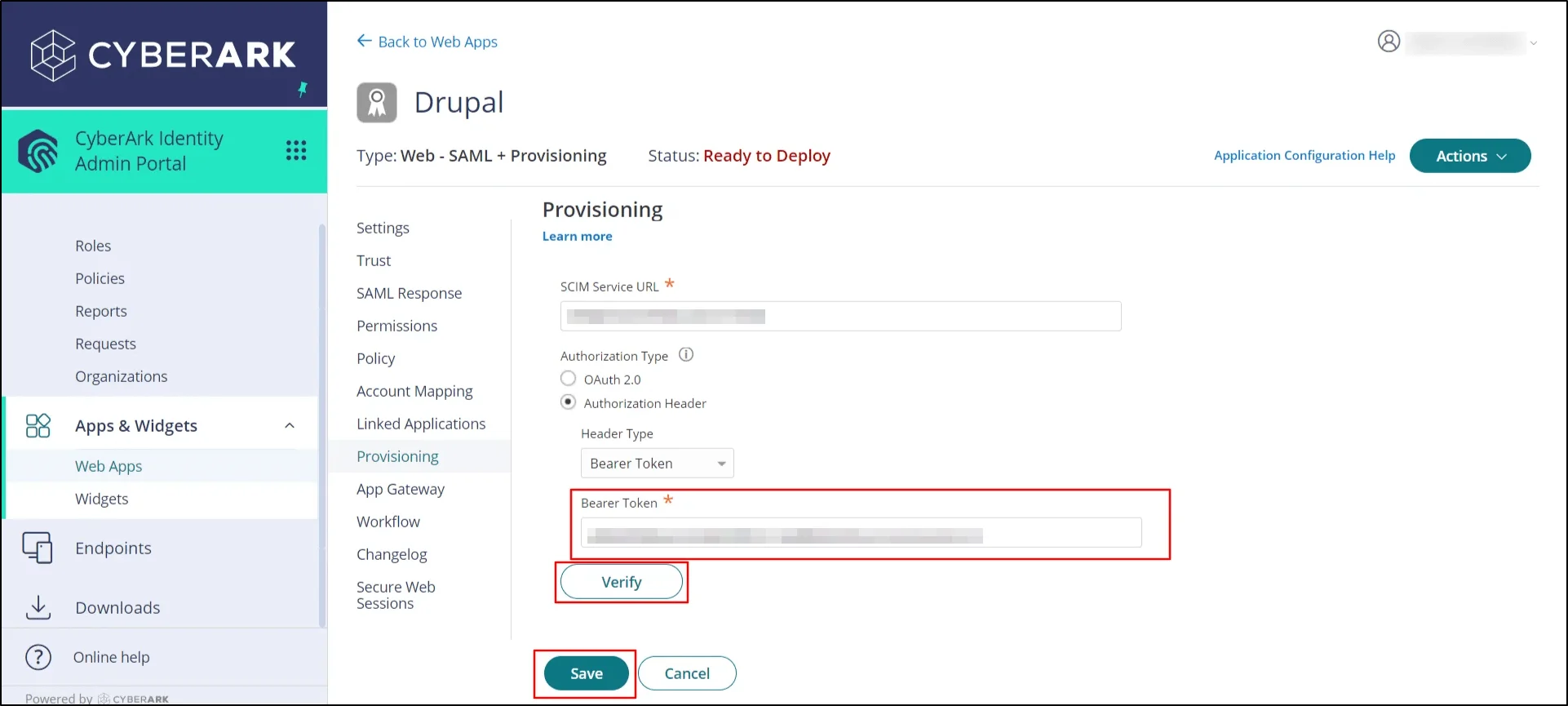Open Reports in the sidebar

(101, 311)
